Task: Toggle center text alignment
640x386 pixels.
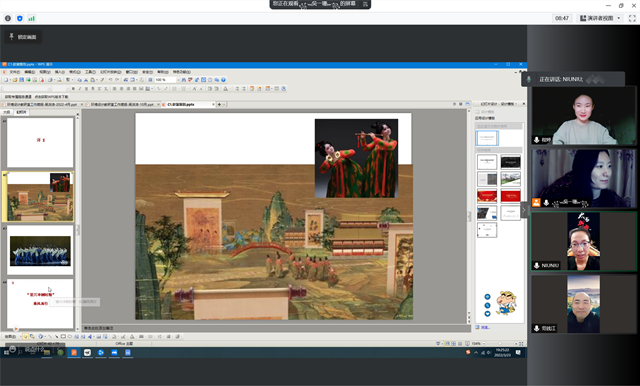Action: pyautogui.click(x=121, y=89)
